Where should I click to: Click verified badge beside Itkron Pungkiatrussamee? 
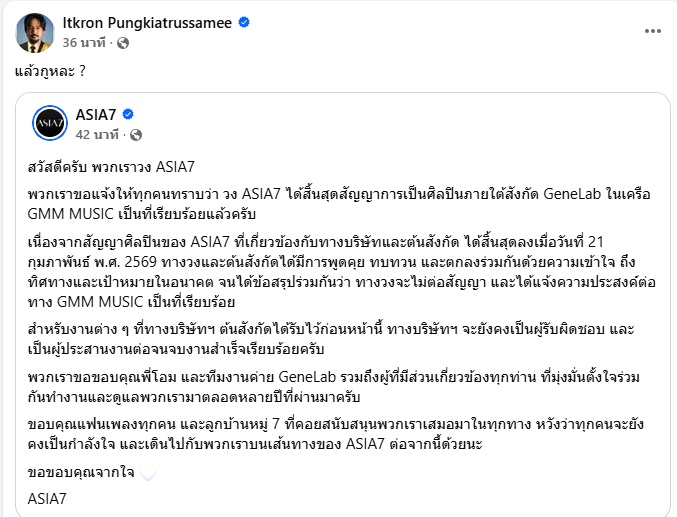pyautogui.click(x=272, y=22)
